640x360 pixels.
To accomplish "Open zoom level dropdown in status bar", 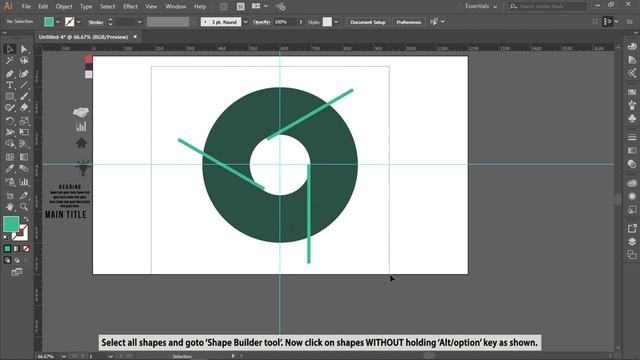I will [x=64, y=356].
